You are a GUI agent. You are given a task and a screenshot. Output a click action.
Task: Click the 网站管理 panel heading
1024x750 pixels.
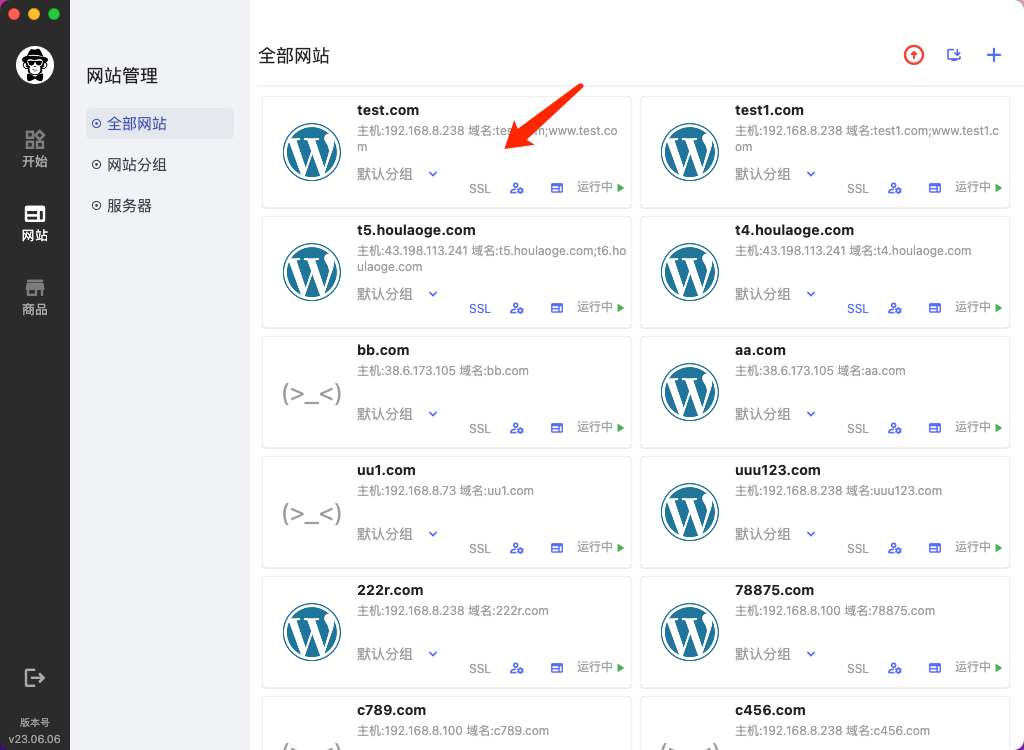[x=122, y=76]
